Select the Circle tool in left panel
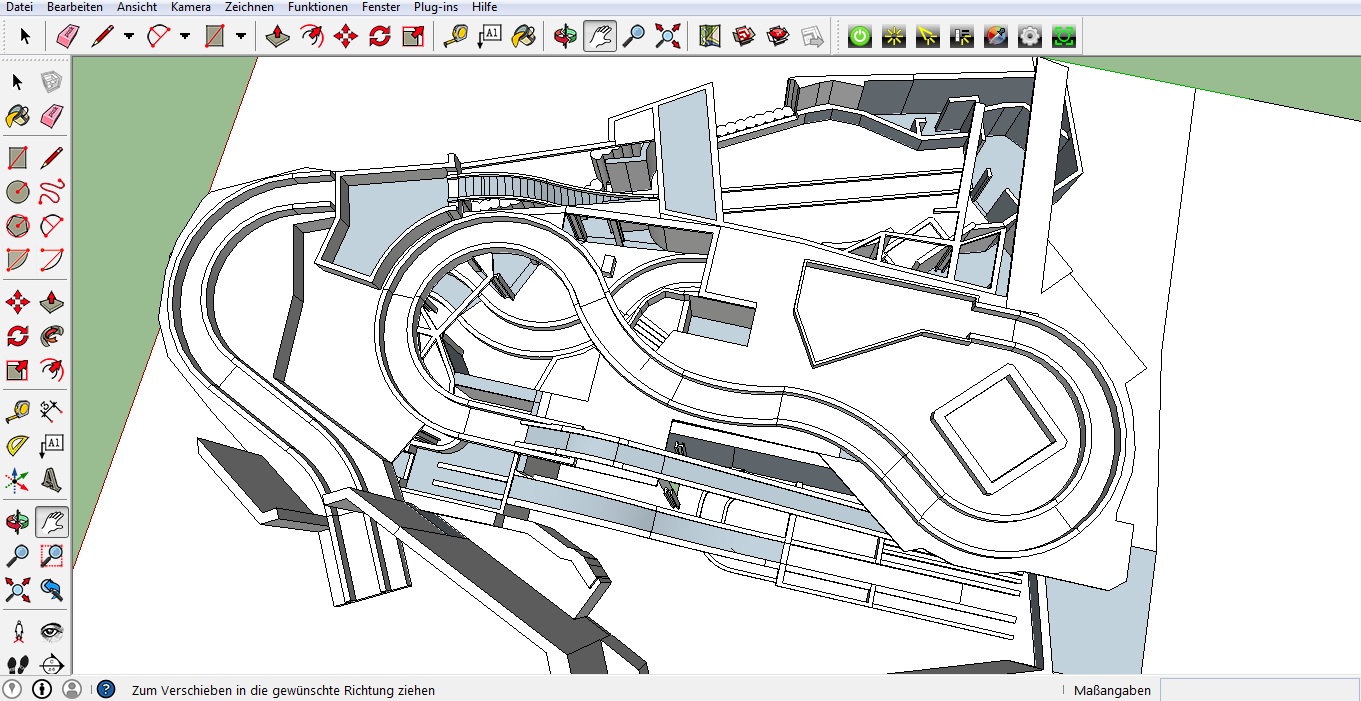 pyautogui.click(x=18, y=191)
